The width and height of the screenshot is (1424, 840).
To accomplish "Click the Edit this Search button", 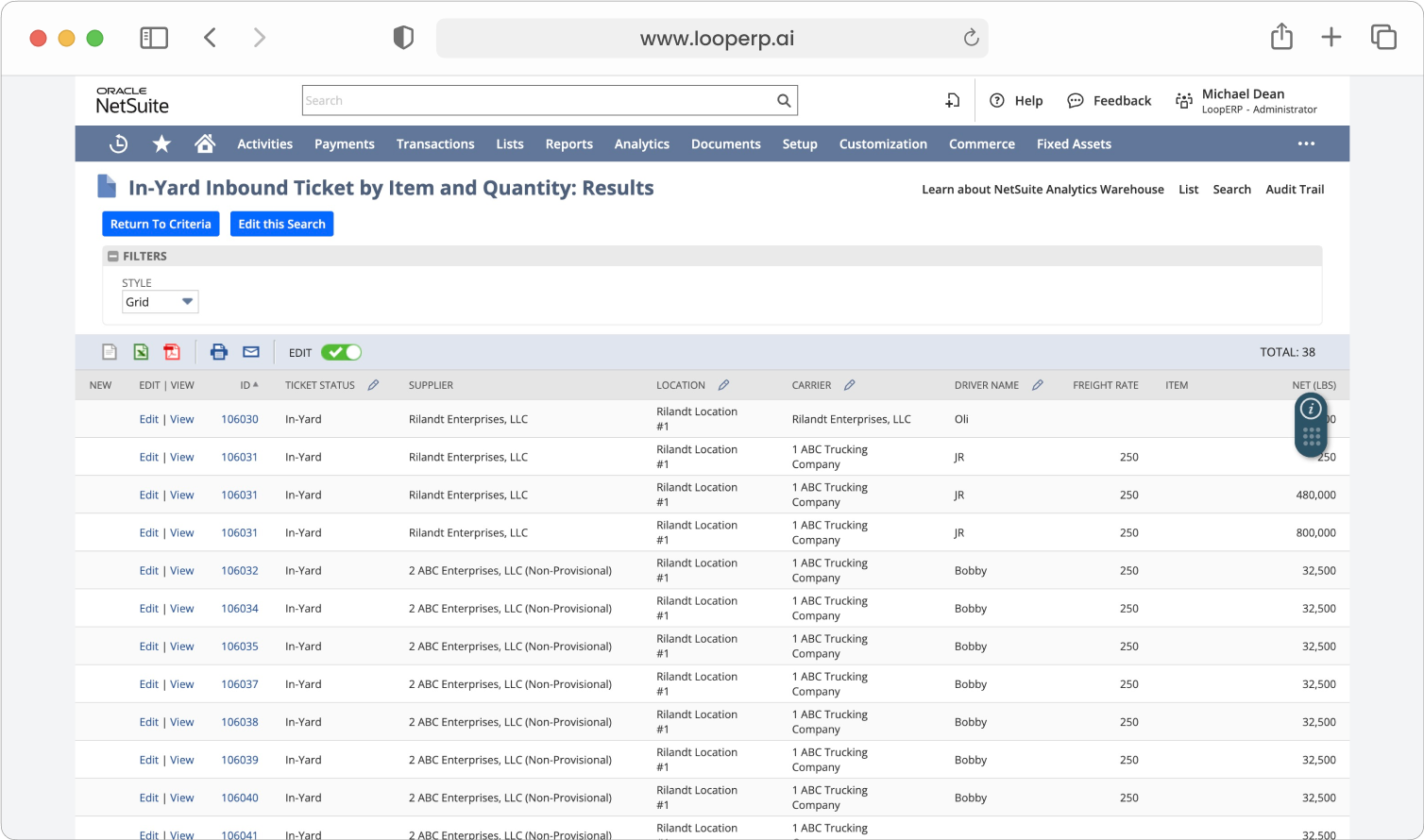I will 281,224.
